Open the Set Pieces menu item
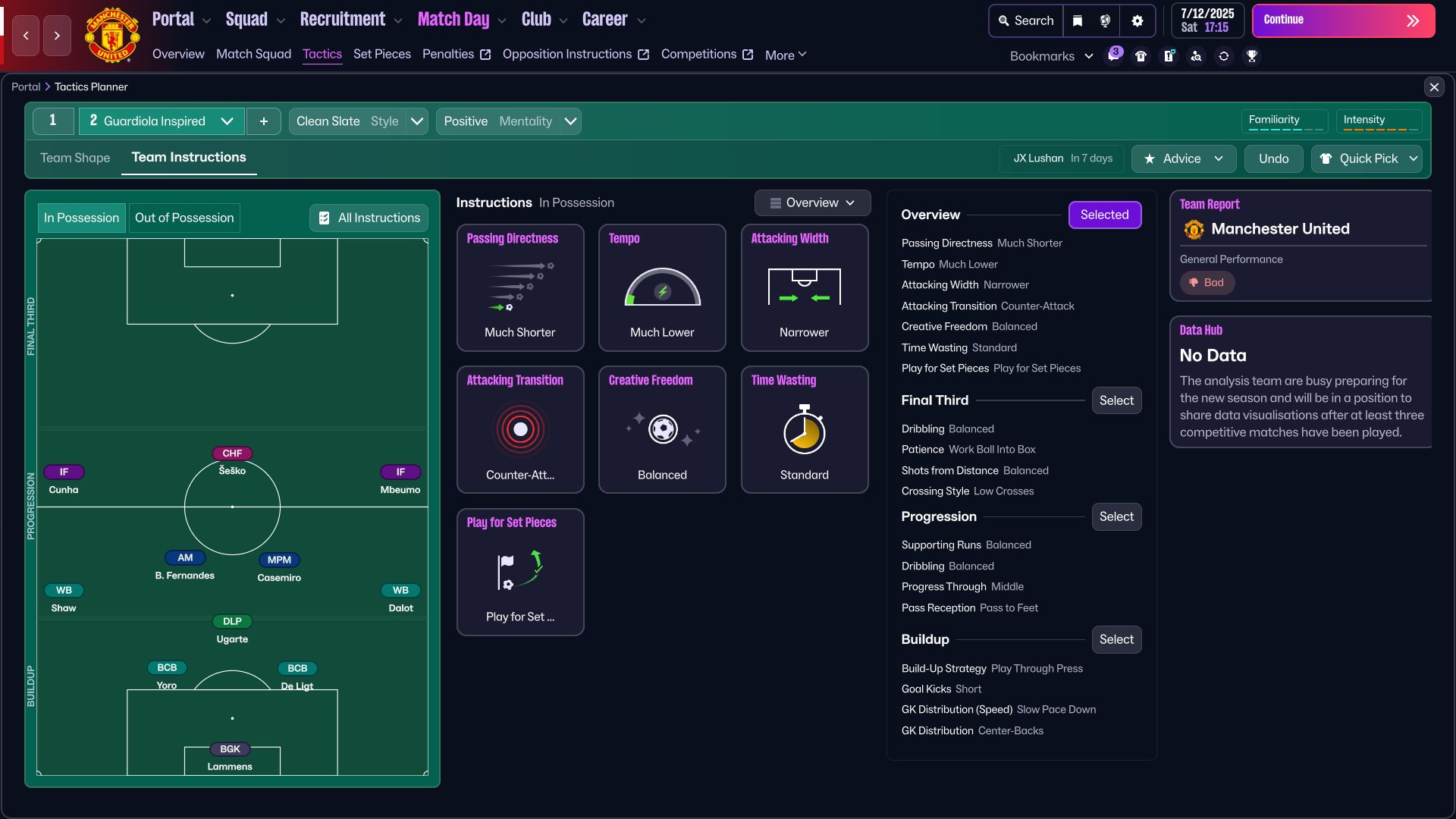 (382, 54)
